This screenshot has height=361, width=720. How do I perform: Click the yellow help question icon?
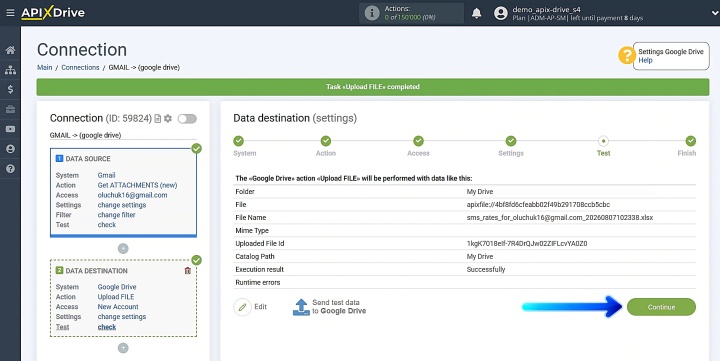[626, 56]
